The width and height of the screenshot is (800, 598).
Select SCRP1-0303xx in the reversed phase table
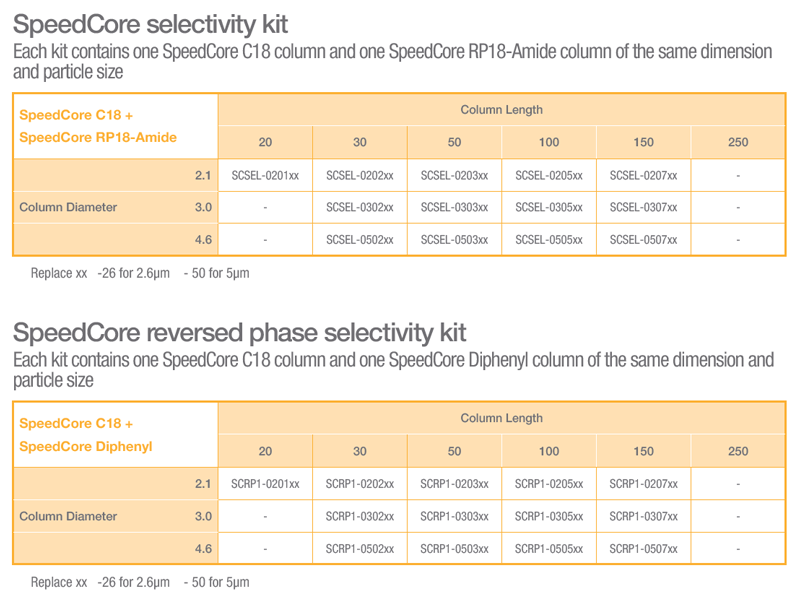tap(454, 516)
